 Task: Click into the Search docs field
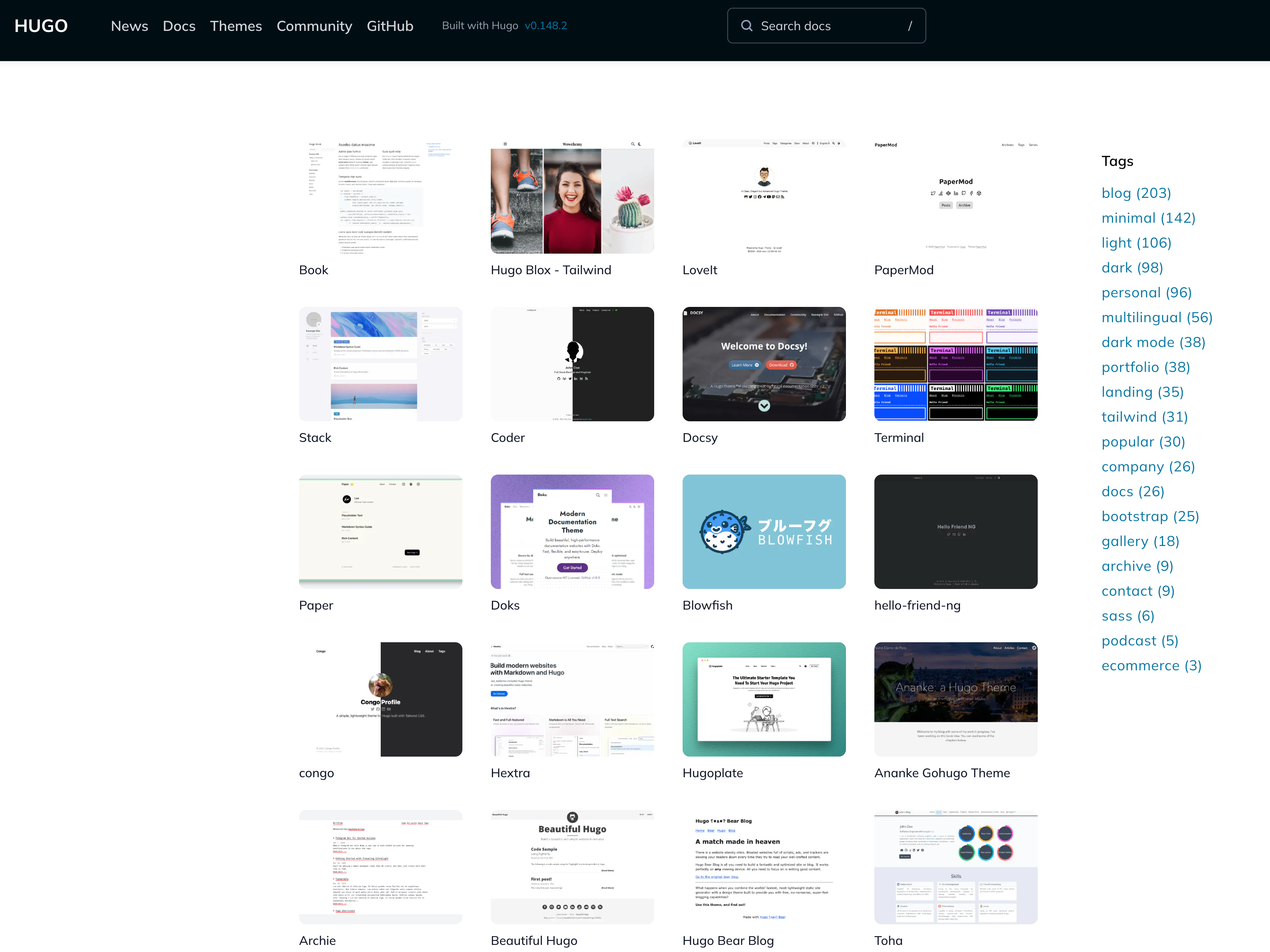[821, 25]
